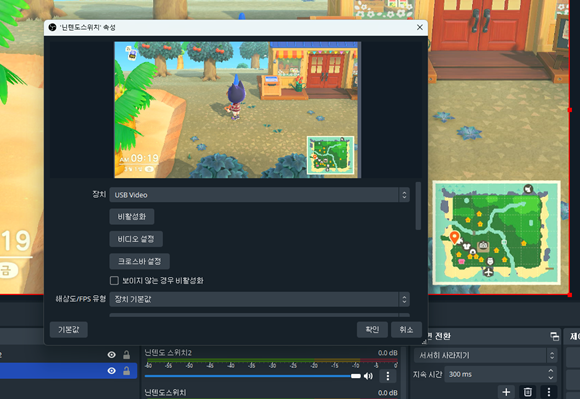
Task: Click the 닌텐도스위치 mixer label
Action: point(165,392)
